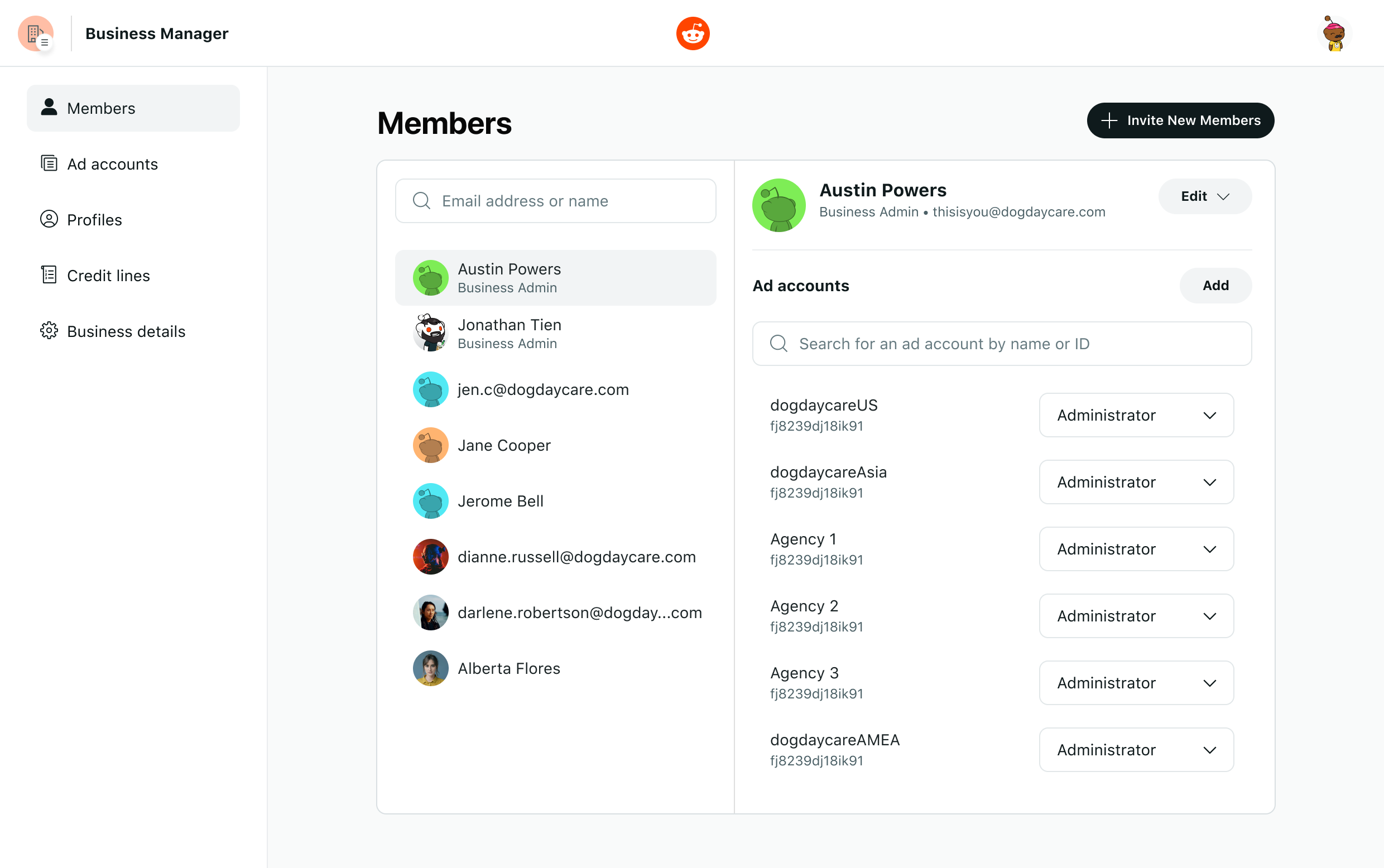Click the dogdaycareUS account name
The height and width of the screenshot is (868, 1384).
pos(824,406)
